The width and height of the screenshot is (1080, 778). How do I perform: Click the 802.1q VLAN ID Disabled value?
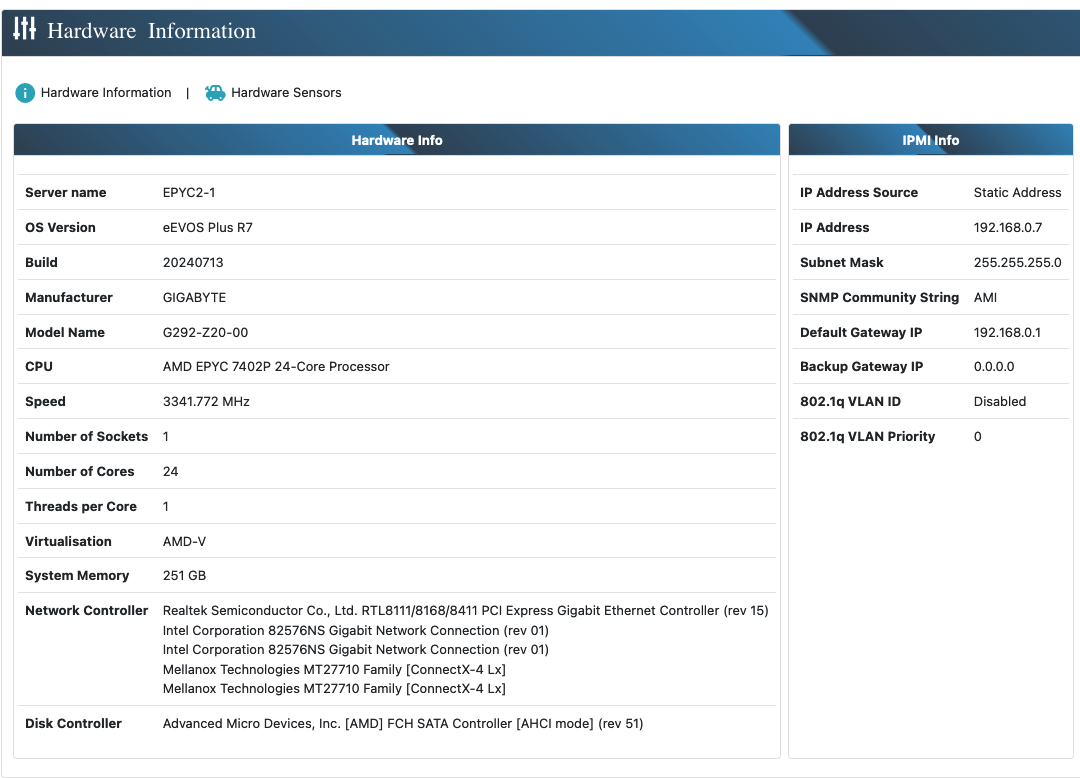click(999, 402)
